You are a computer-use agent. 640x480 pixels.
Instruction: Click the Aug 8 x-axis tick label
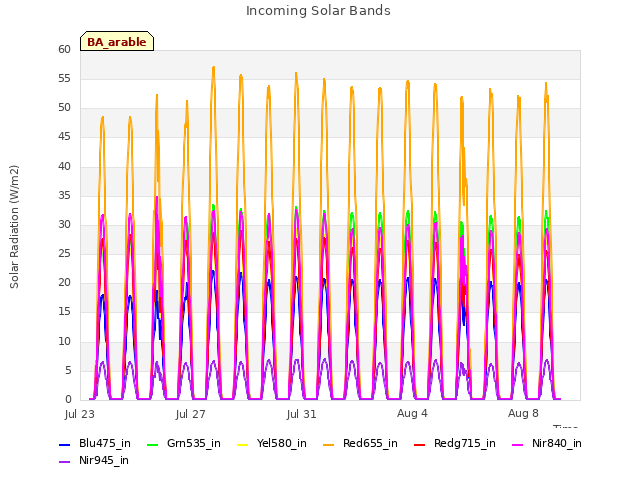(523, 413)
